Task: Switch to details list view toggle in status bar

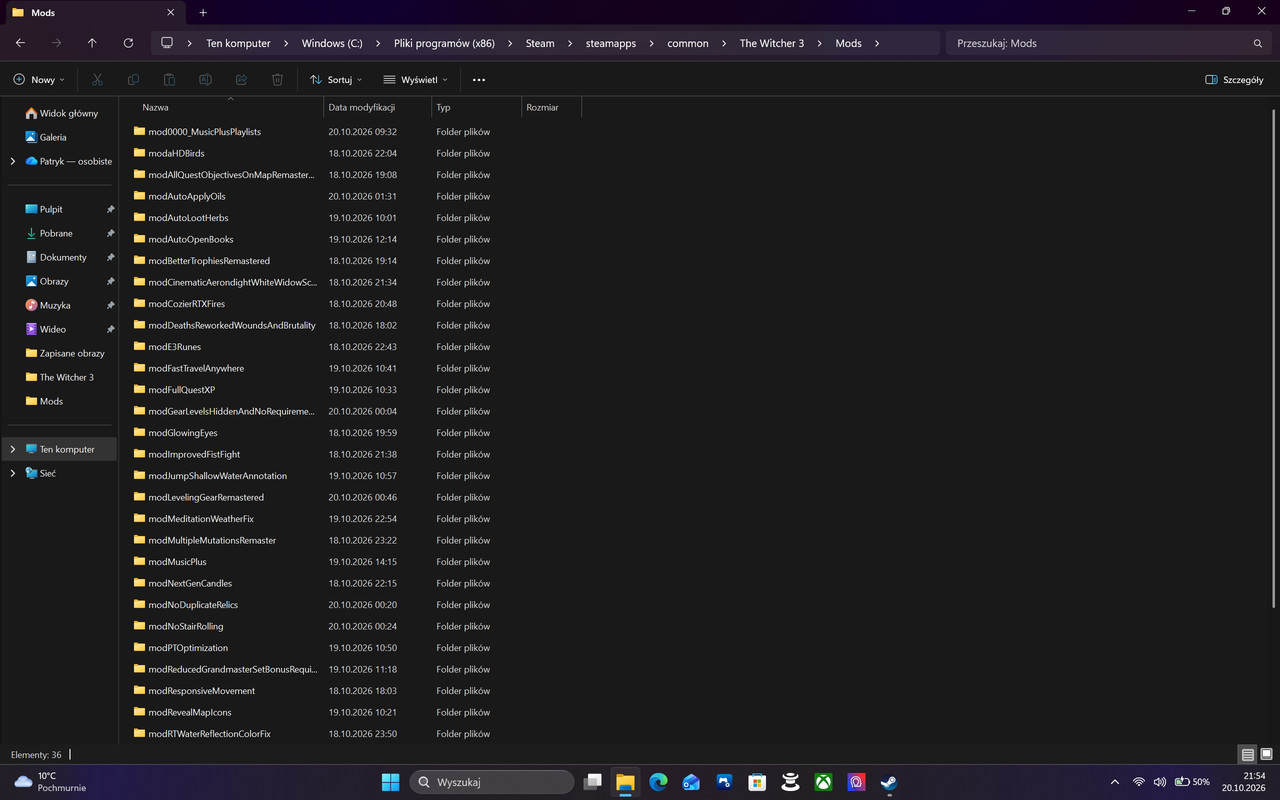Action: coord(1247,754)
